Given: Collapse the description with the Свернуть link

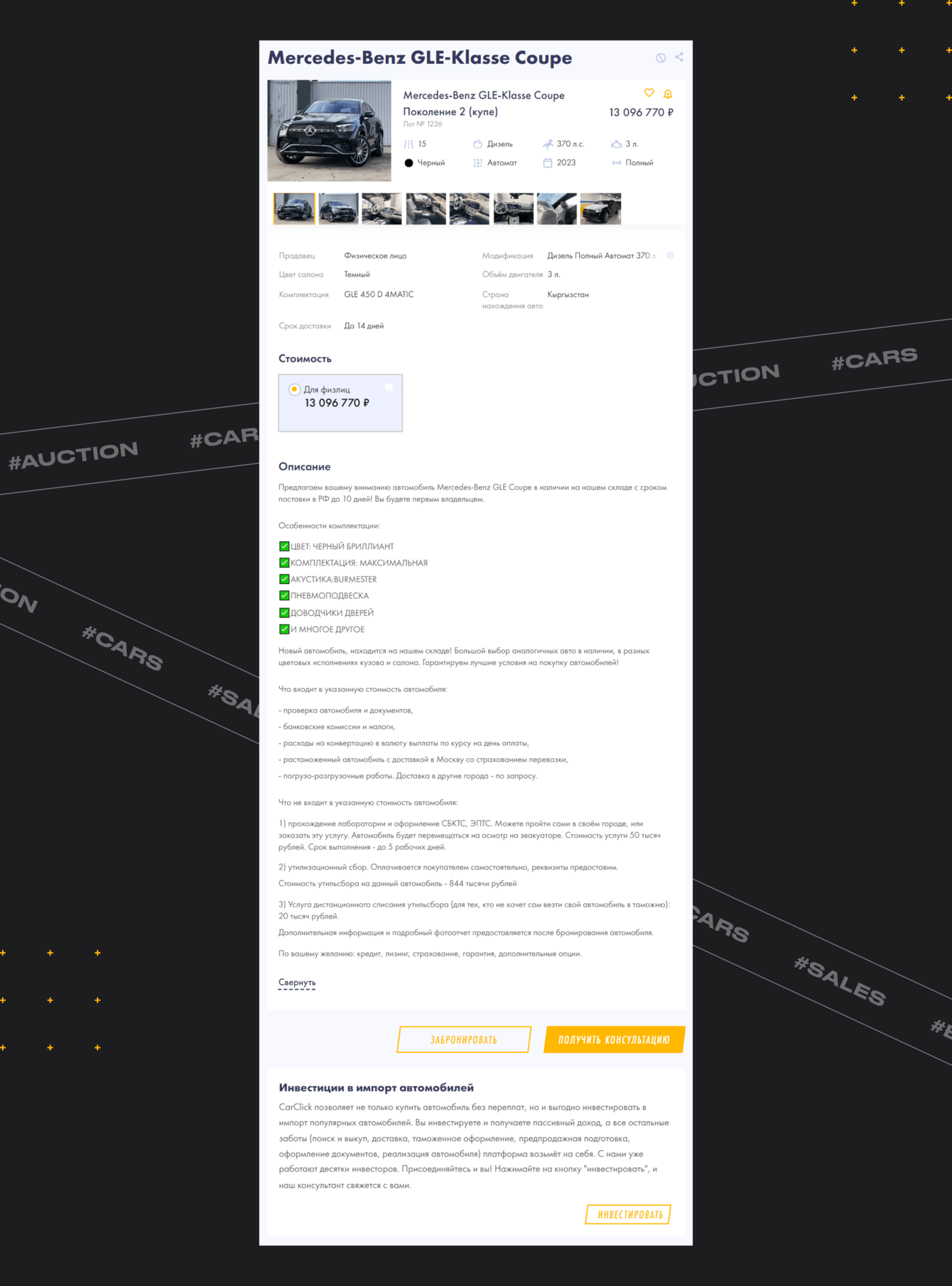Looking at the screenshot, I should click(x=297, y=983).
